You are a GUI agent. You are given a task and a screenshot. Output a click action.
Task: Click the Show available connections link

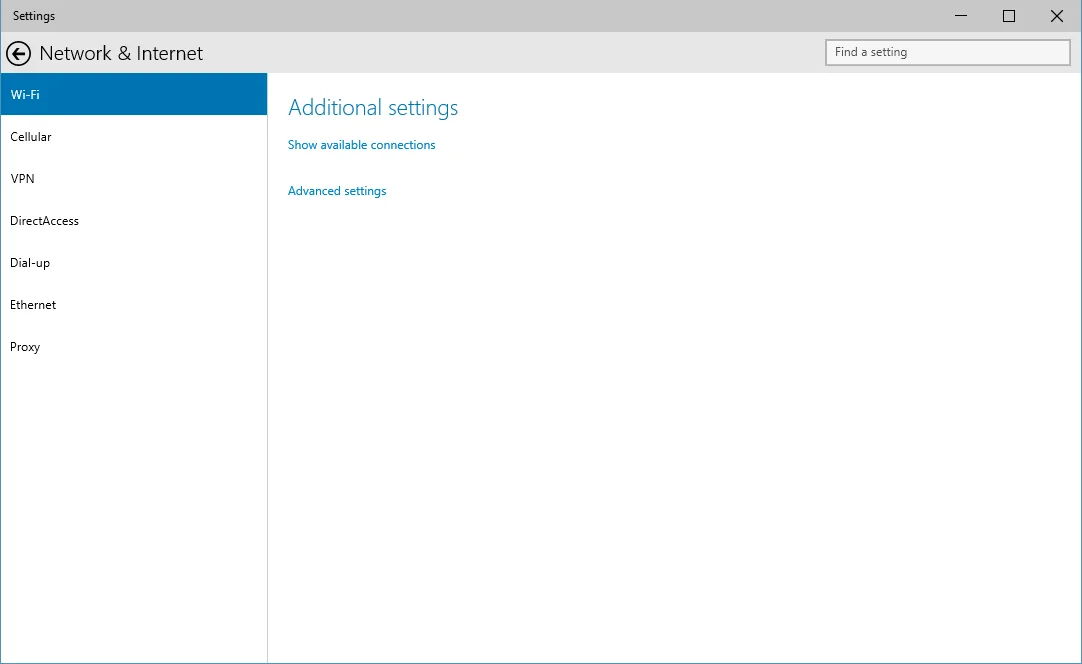click(x=362, y=145)
